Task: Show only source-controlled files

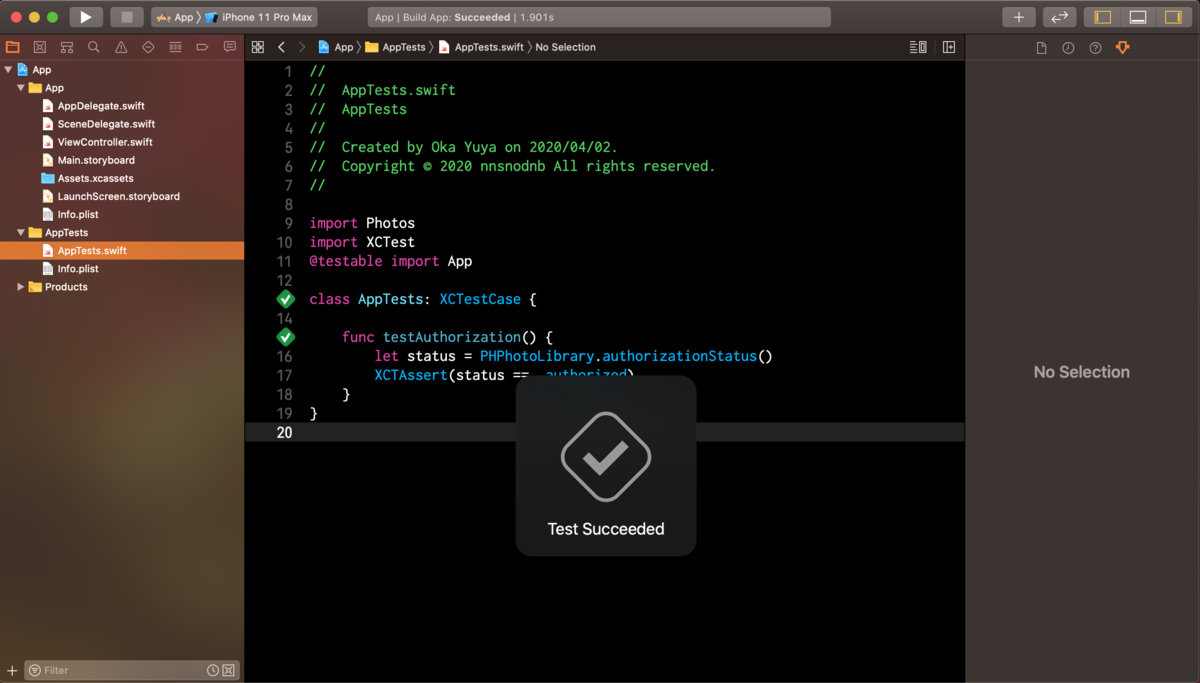Action: point(228,670)
